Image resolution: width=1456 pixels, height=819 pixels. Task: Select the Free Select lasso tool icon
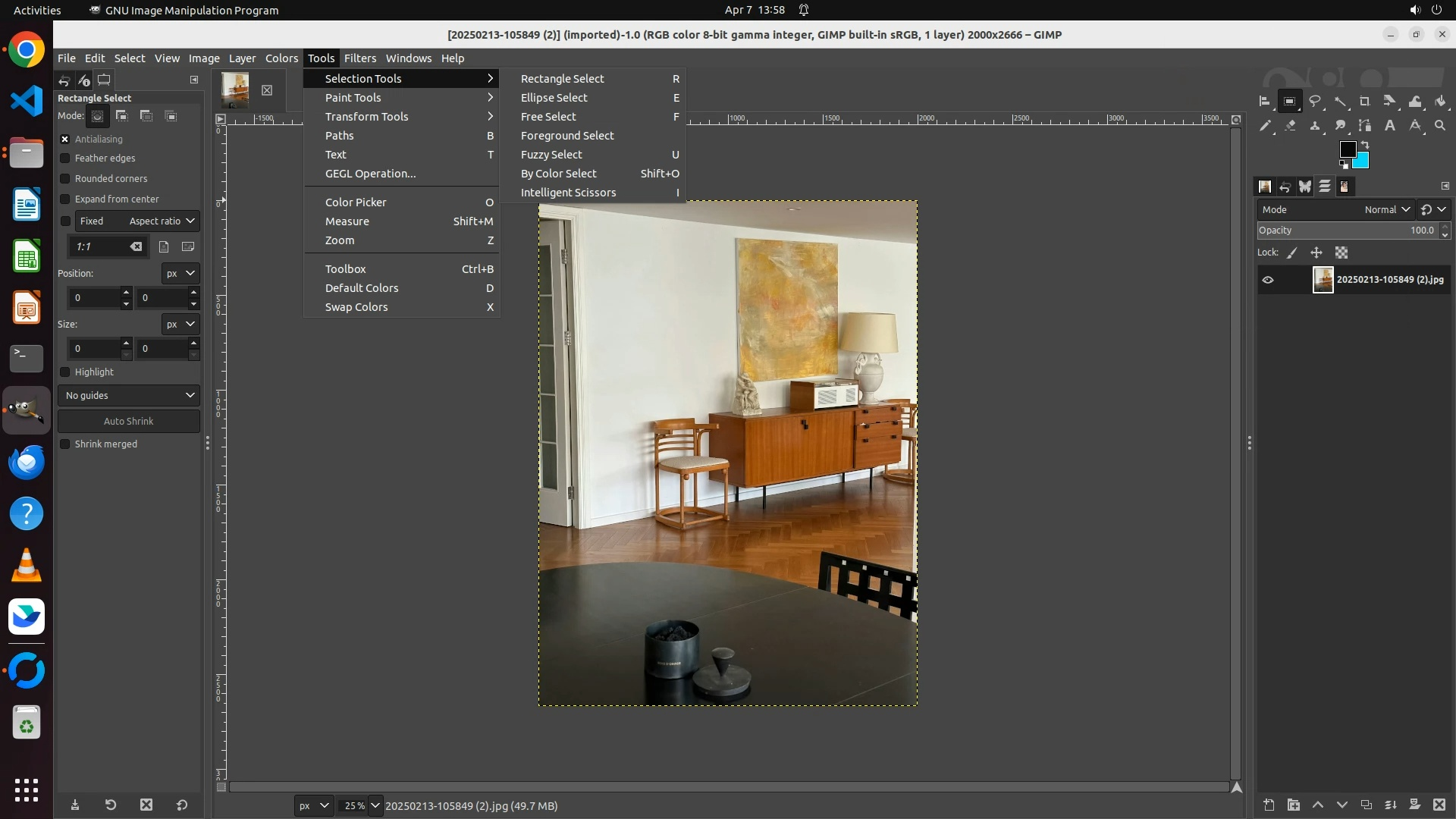pyautogui.click(x=1315, y=101)
